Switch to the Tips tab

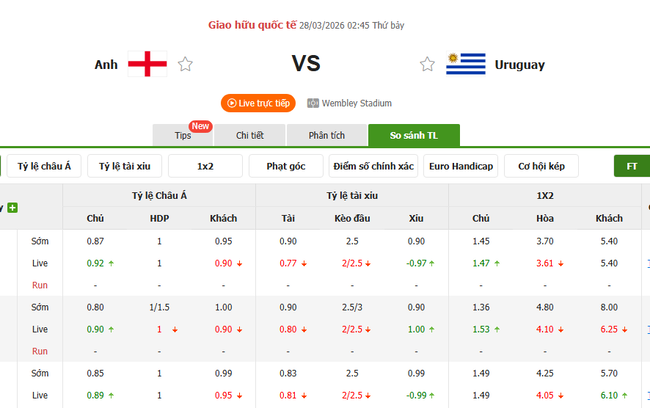(184, 136)
